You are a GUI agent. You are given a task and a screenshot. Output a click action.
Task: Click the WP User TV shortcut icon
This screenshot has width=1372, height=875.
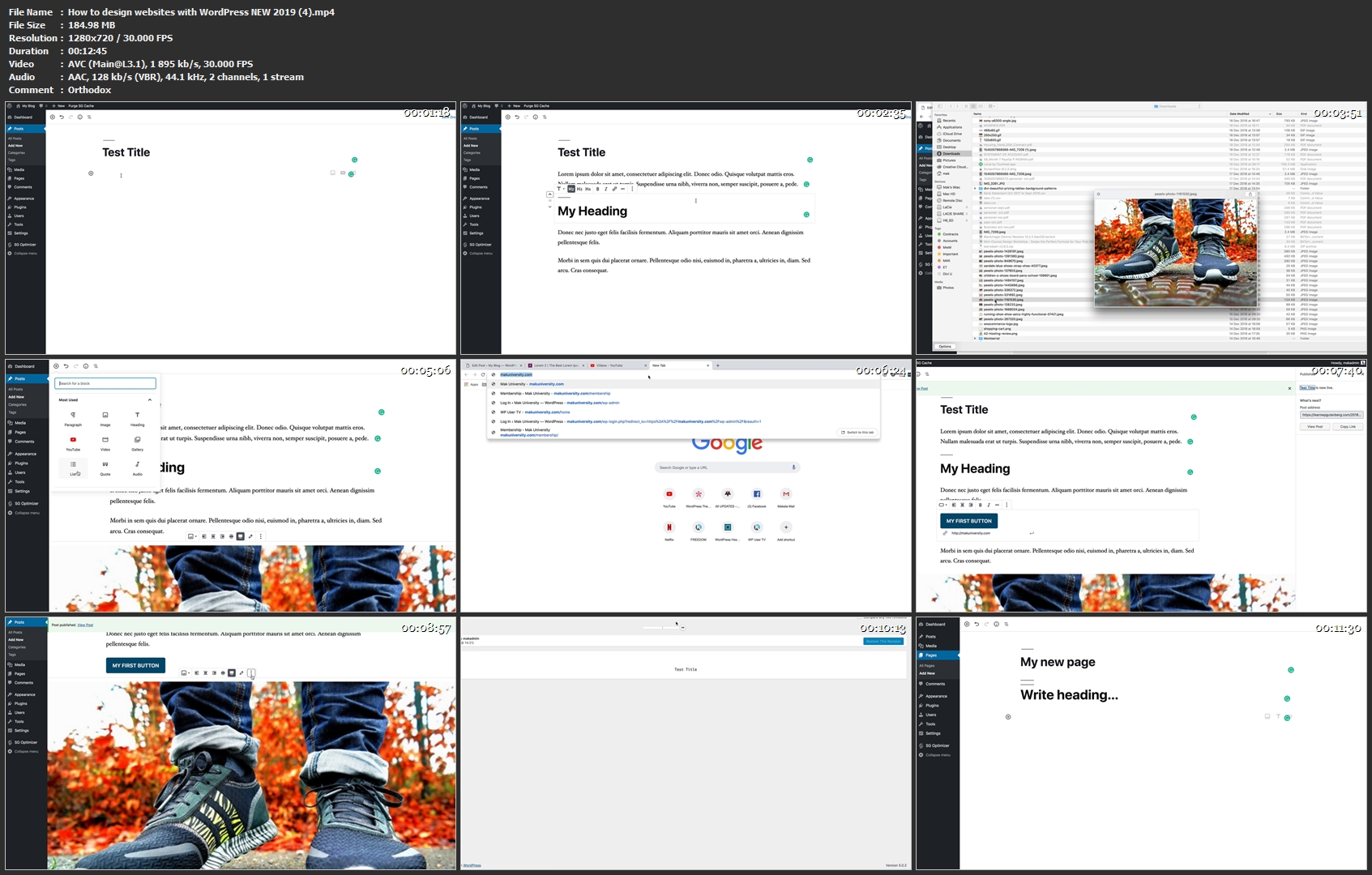pyautogui.click(x=757, y=527)
